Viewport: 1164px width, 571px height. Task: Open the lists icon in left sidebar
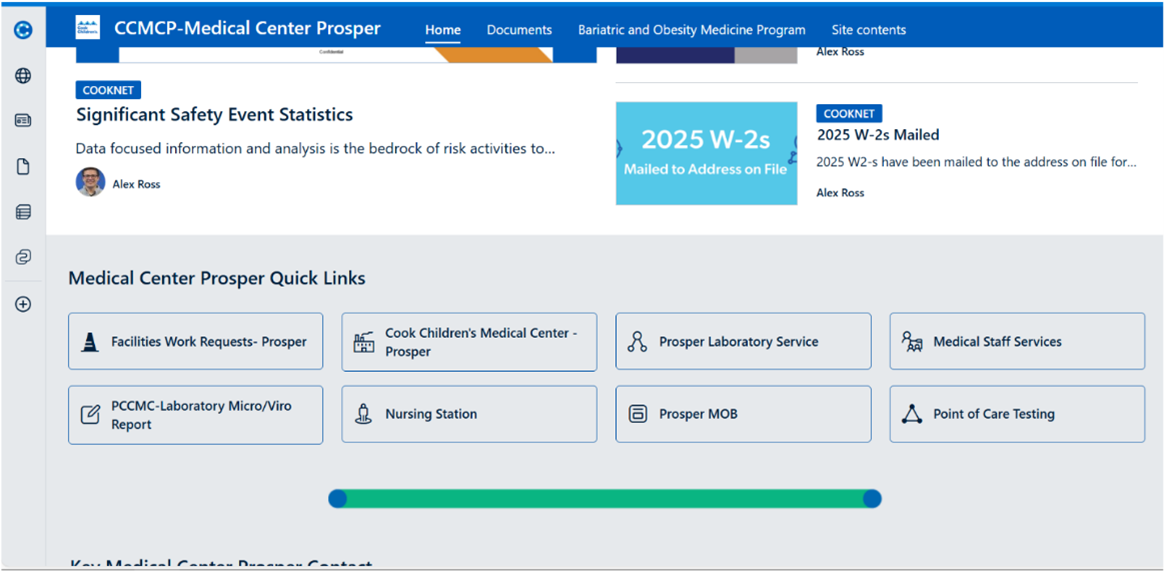pyautogui.click(x=24, y=212)
